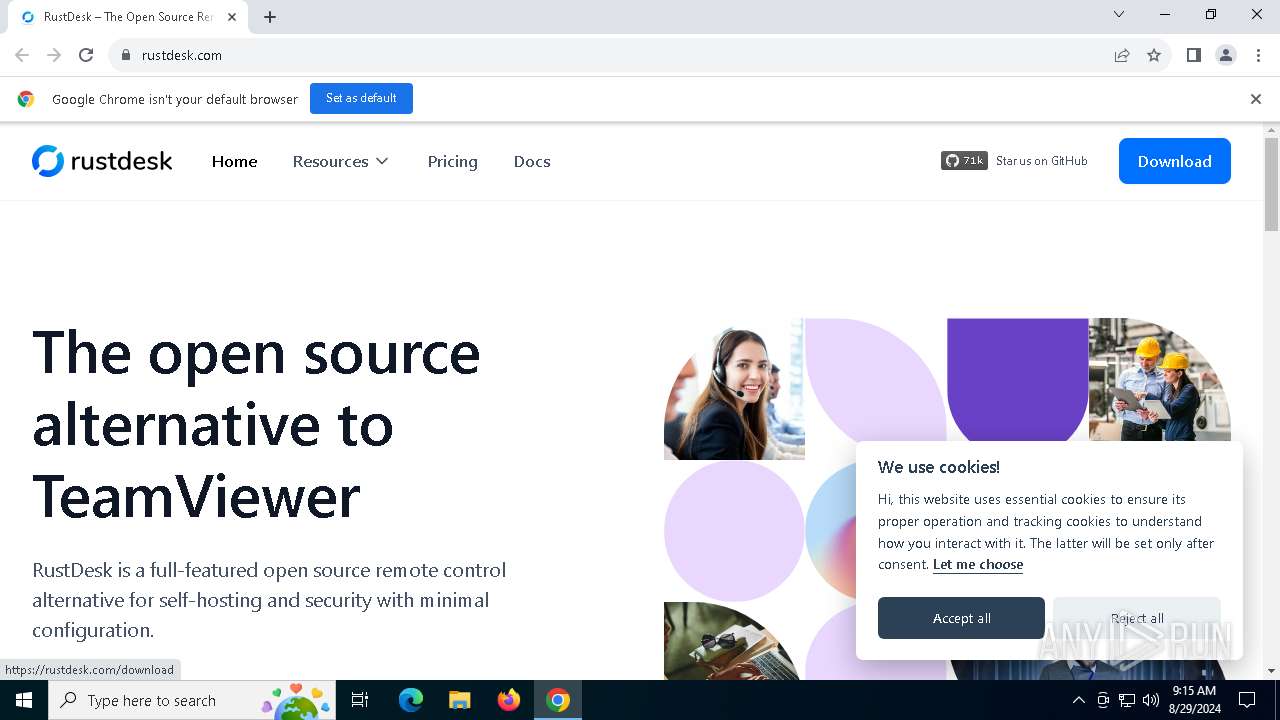This screenshot has width=1280, height=720.
Task: Open the volume control in system tray
Action: coord(1151,700)
